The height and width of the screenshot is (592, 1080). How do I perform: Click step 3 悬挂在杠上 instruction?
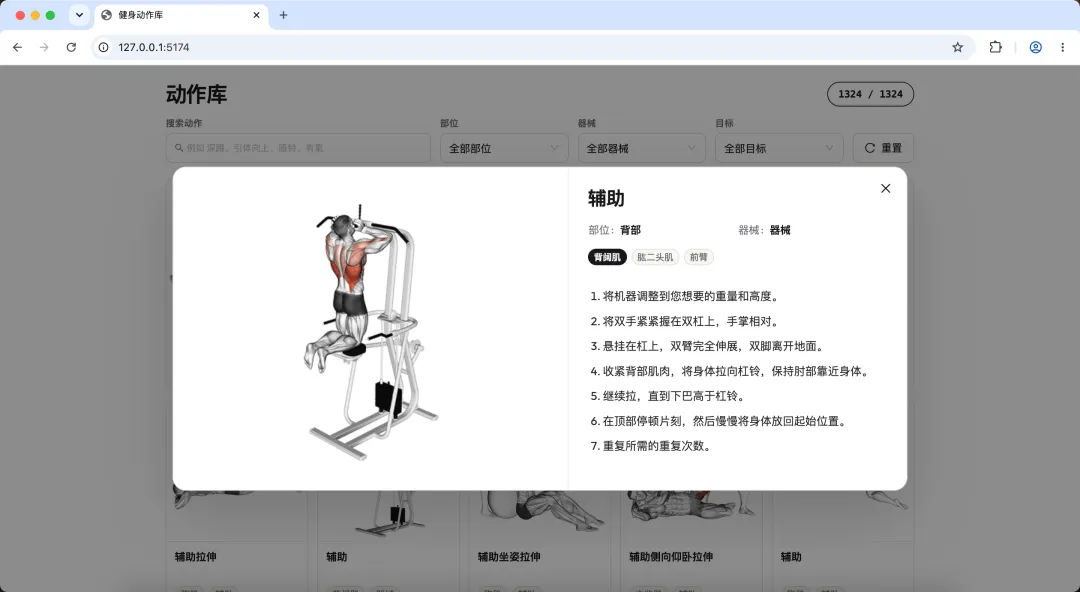707,346
